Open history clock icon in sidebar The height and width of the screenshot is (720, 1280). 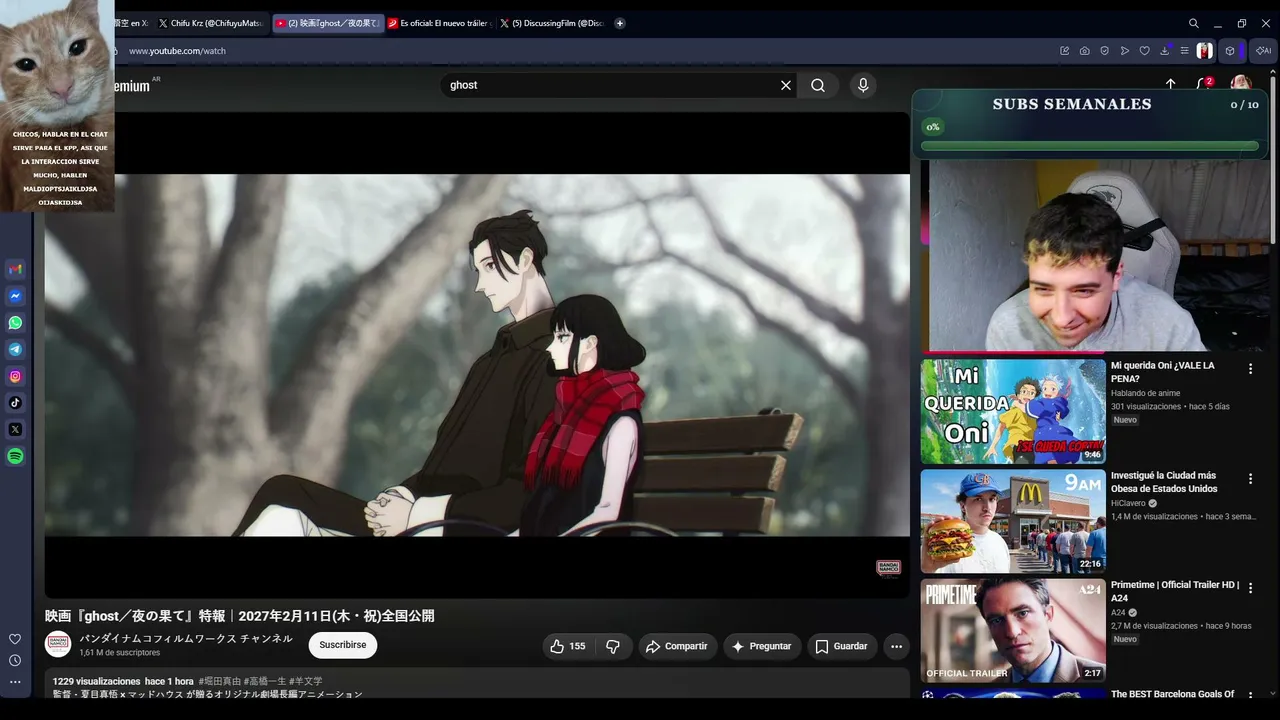tap(15, 660)
